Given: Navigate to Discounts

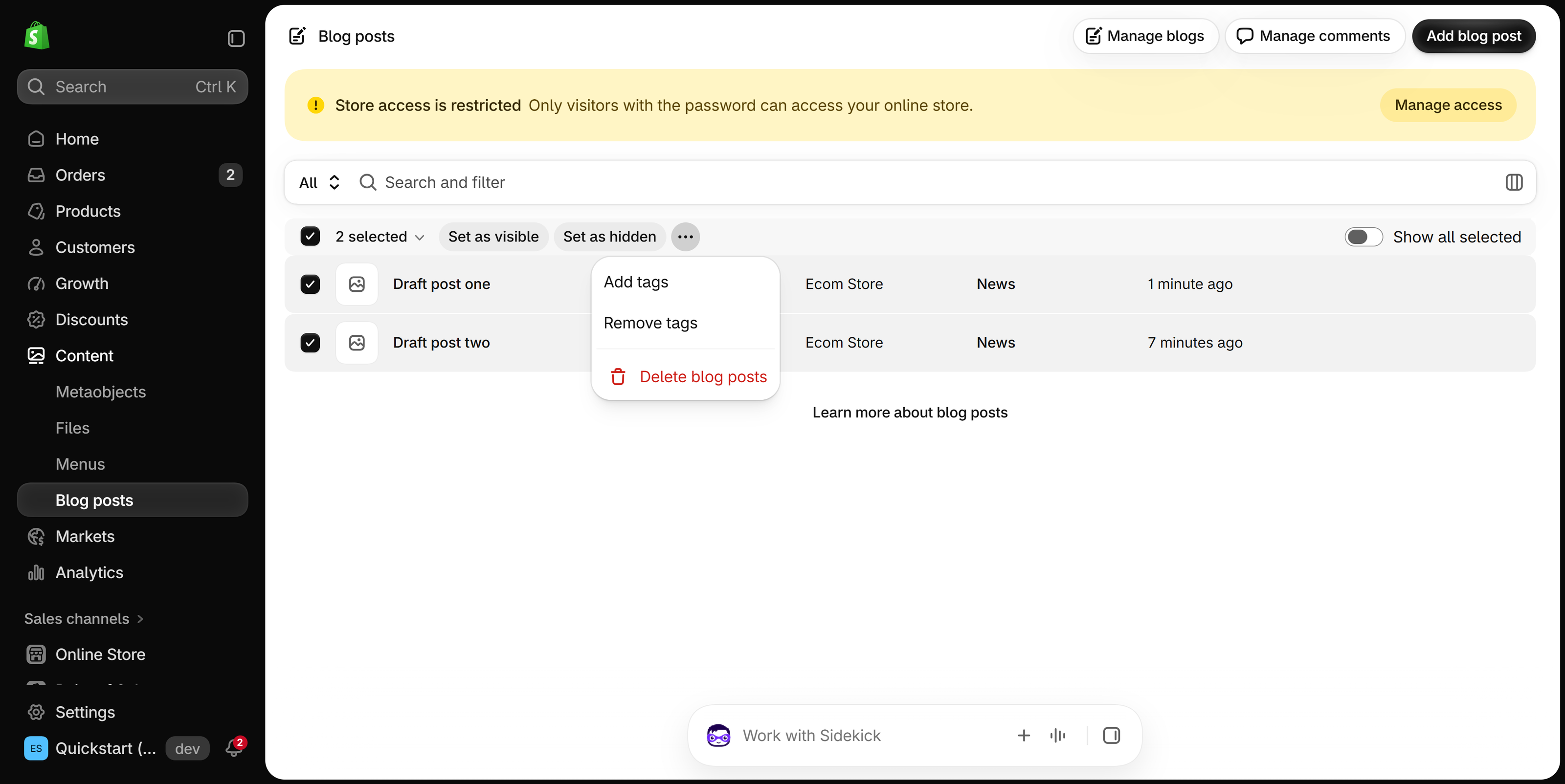Looking at the screenshot, I should tap(133, 320).
